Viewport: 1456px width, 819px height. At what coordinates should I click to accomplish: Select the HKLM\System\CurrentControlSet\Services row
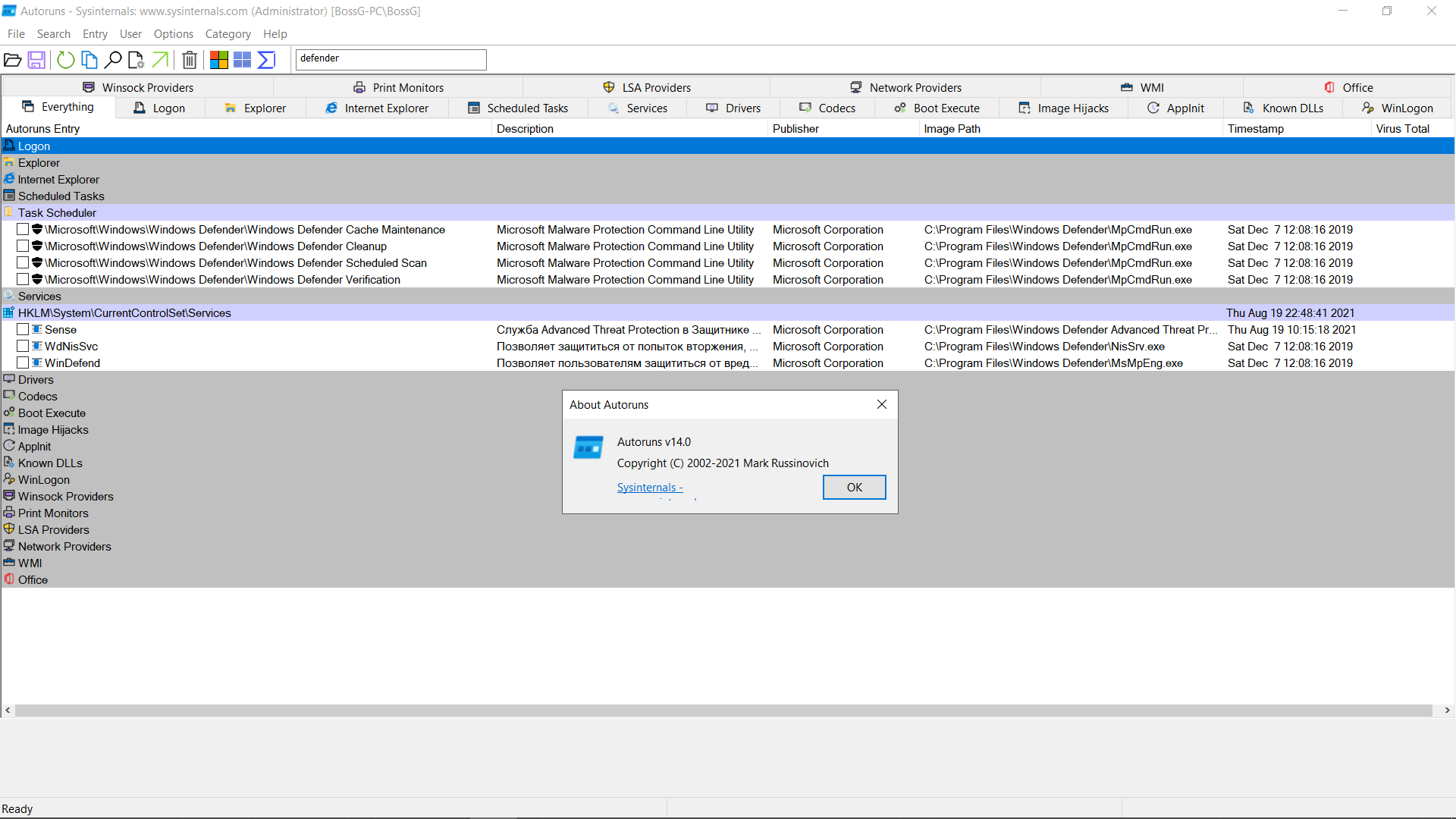pos(728,312)
